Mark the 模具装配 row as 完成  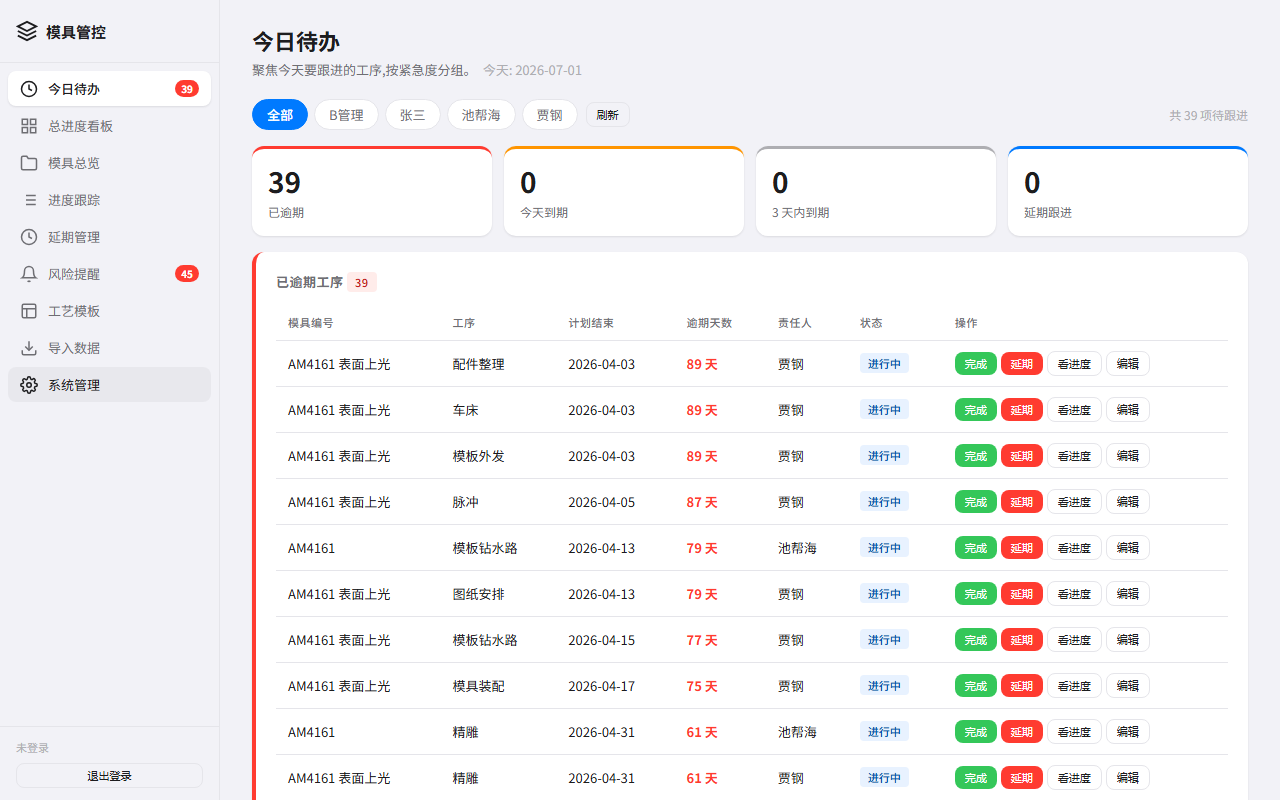[976, 686]
